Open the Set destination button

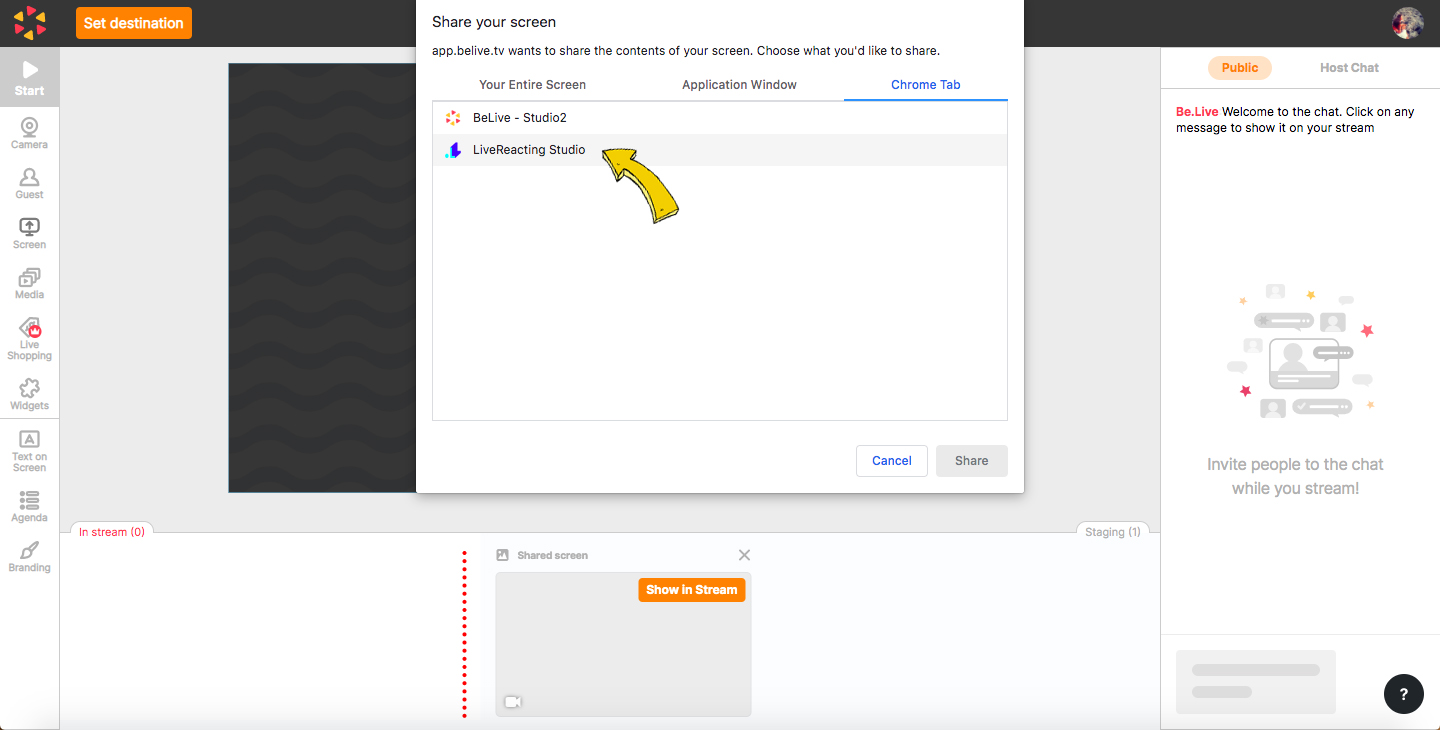point(134,23)
